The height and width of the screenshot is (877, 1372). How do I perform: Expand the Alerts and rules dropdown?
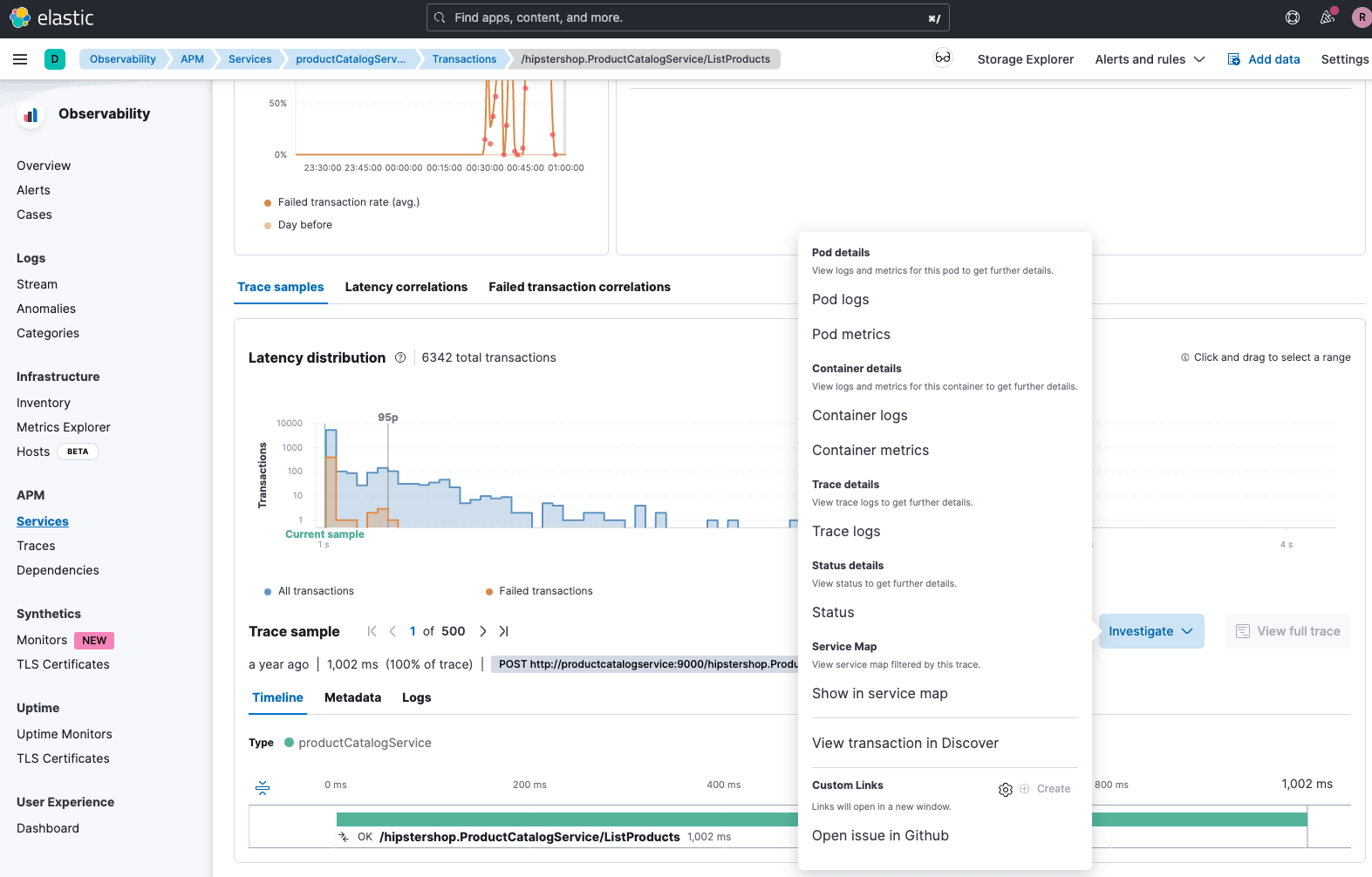pyautogui.click(x=1150, y=59)
